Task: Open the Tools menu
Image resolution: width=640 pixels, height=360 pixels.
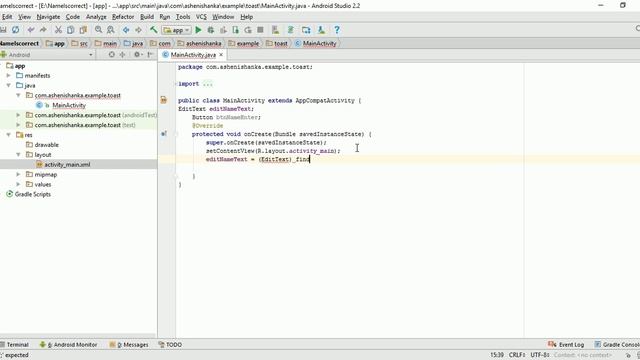Action: coord(183,17)
